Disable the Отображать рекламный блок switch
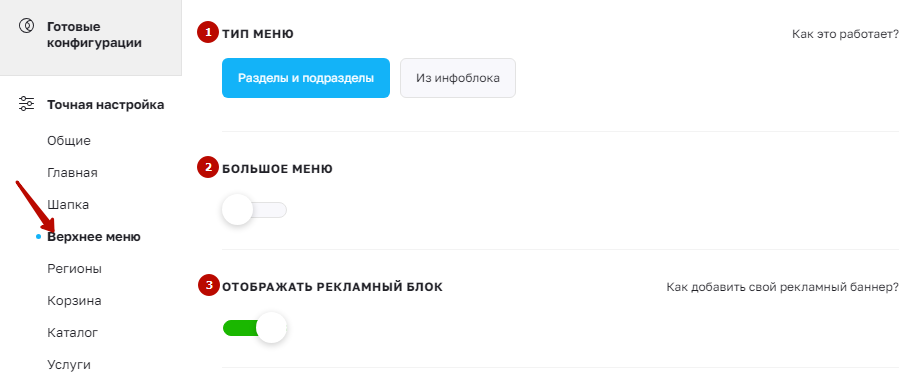Screen dimensions: 905x388 click(x=255, y=329)
